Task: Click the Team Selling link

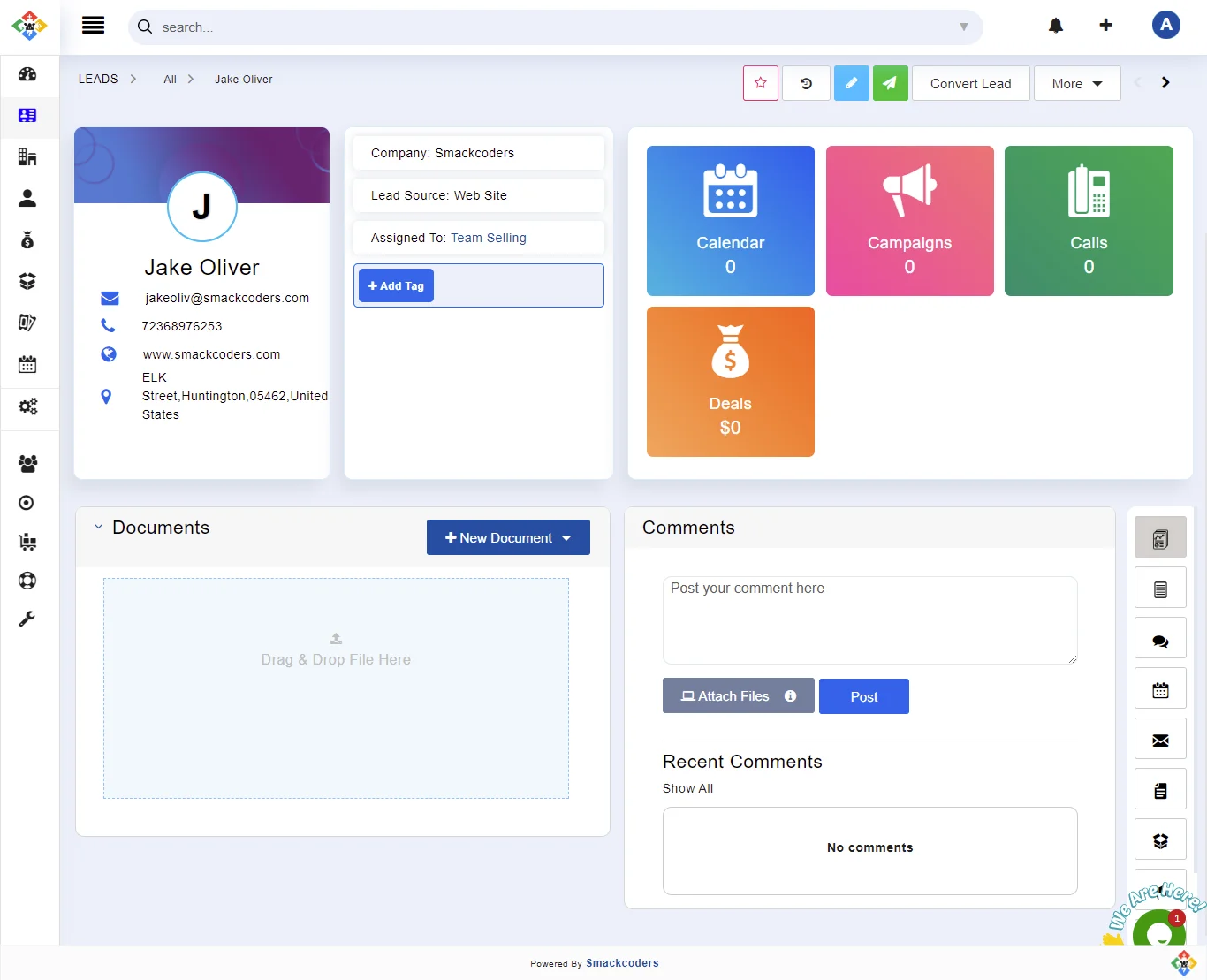Action: click(x=488, y=238)
